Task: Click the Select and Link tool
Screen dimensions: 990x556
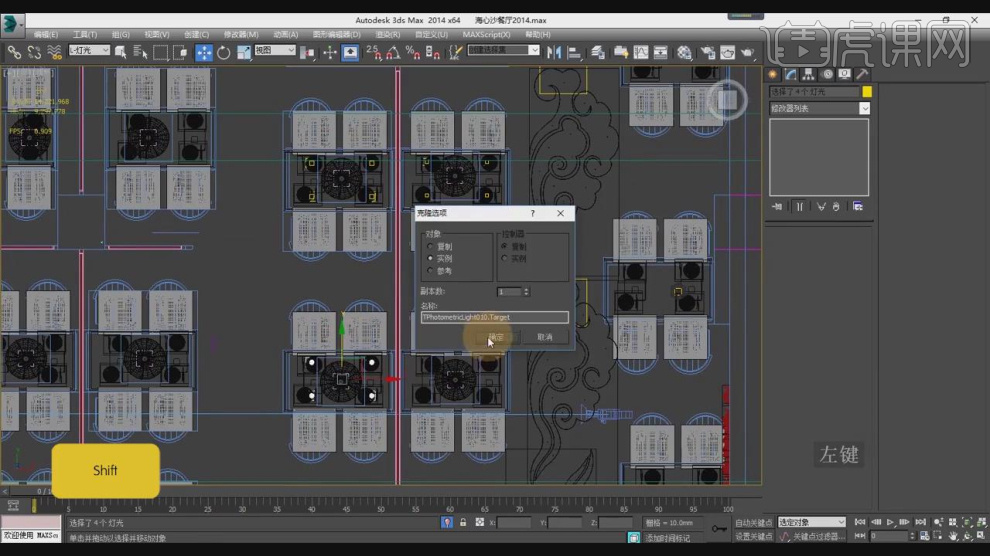Action: point(14,52)
